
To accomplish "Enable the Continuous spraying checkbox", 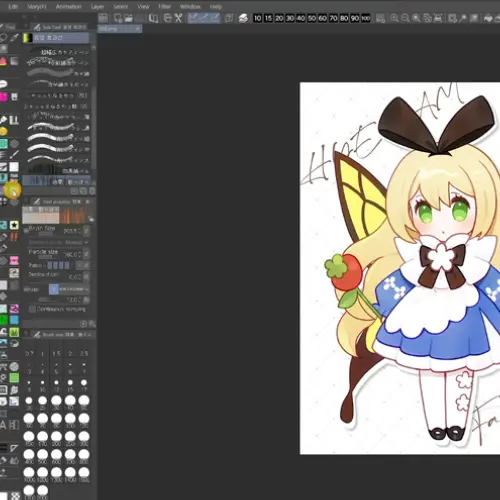I will tap(32, 309).
